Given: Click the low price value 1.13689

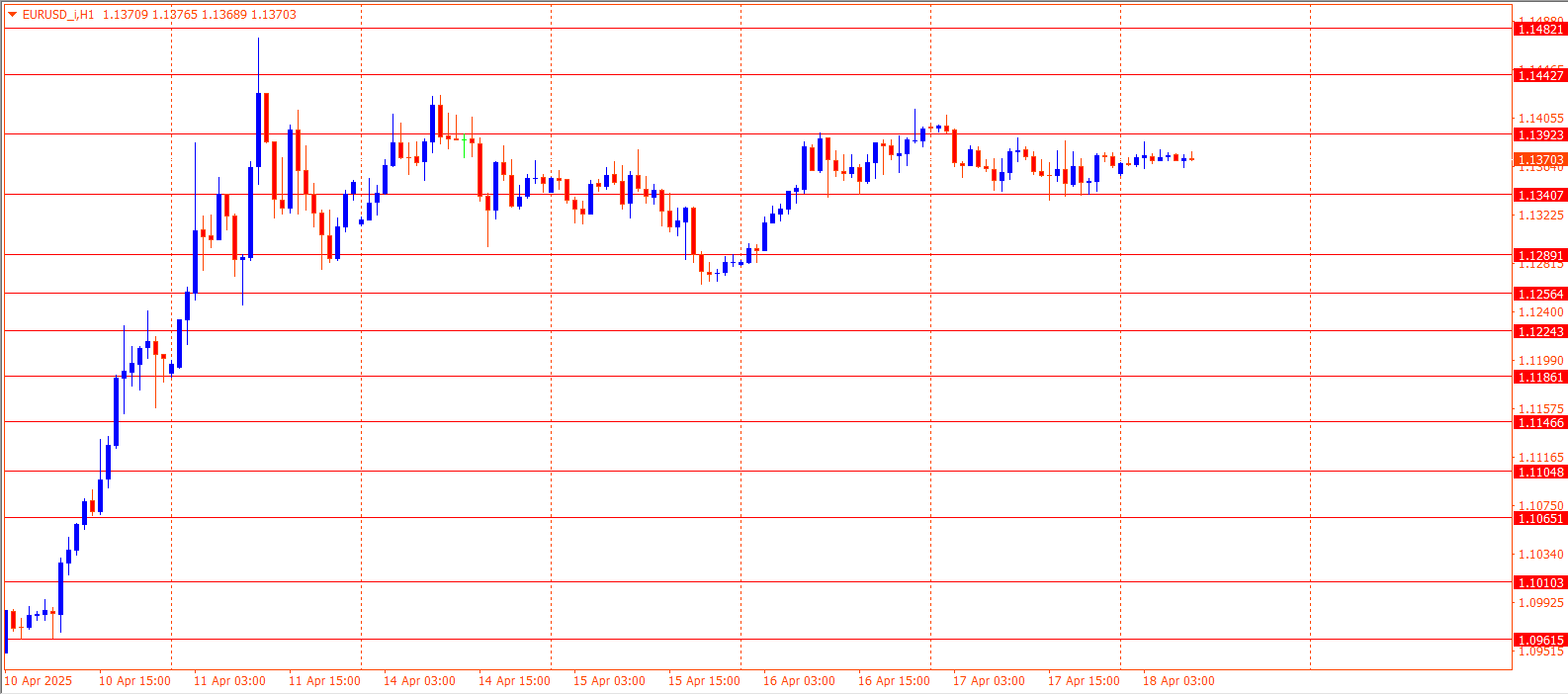Looking at the screenshot, I should [x=224, y=15].
